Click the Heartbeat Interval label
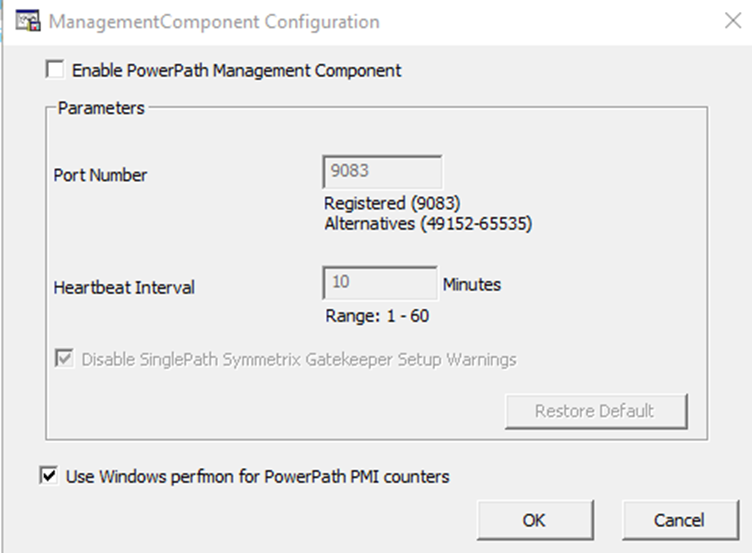This screenshot has height=553, width=752. [124, 287]
